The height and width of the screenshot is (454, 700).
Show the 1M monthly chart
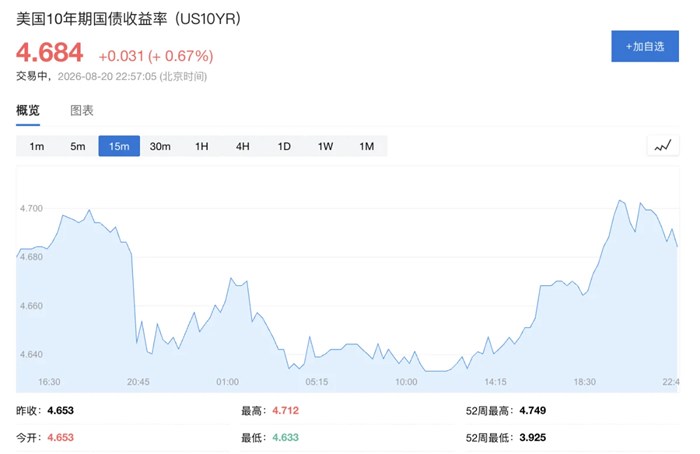pyautogui.click(x=367, y=146)
